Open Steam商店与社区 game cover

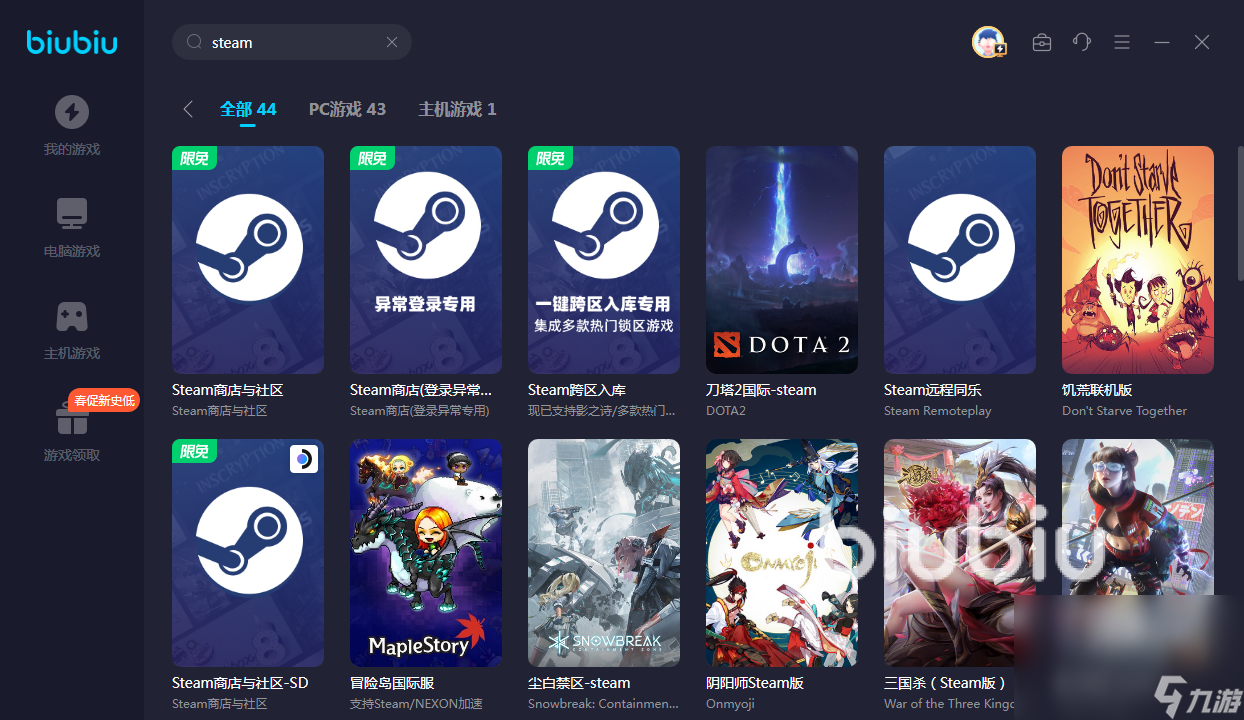pos(248,260)
